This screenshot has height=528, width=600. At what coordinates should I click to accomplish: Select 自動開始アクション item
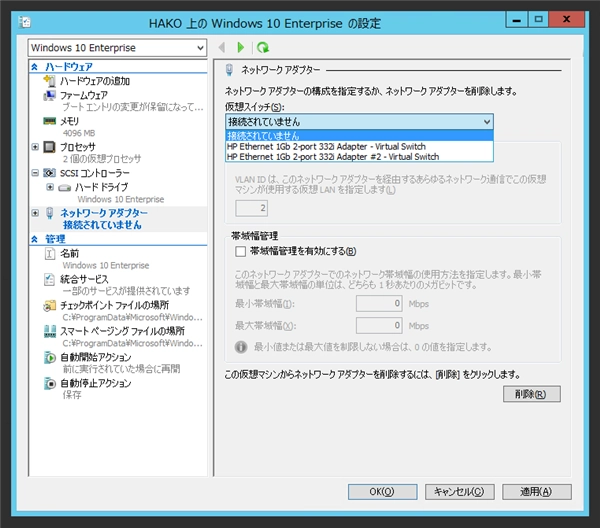96,357
